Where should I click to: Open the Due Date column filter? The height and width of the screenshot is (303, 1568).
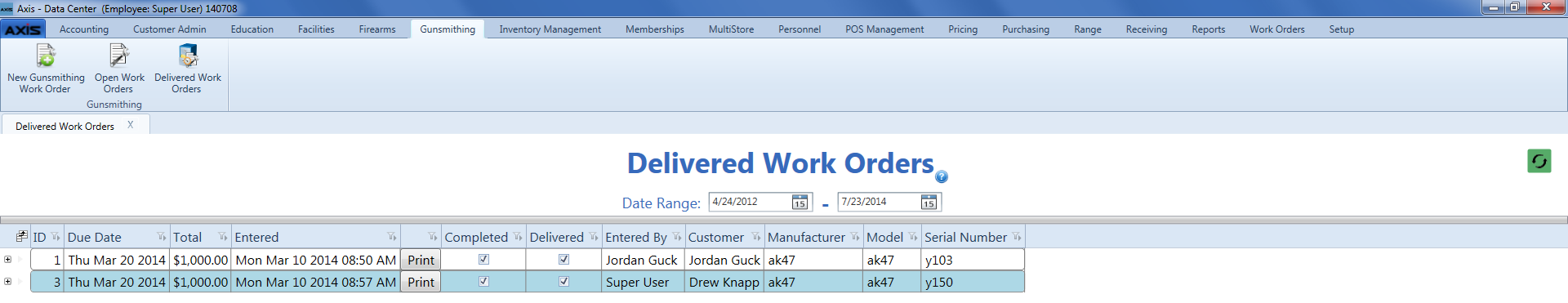(x=162, y=237)
